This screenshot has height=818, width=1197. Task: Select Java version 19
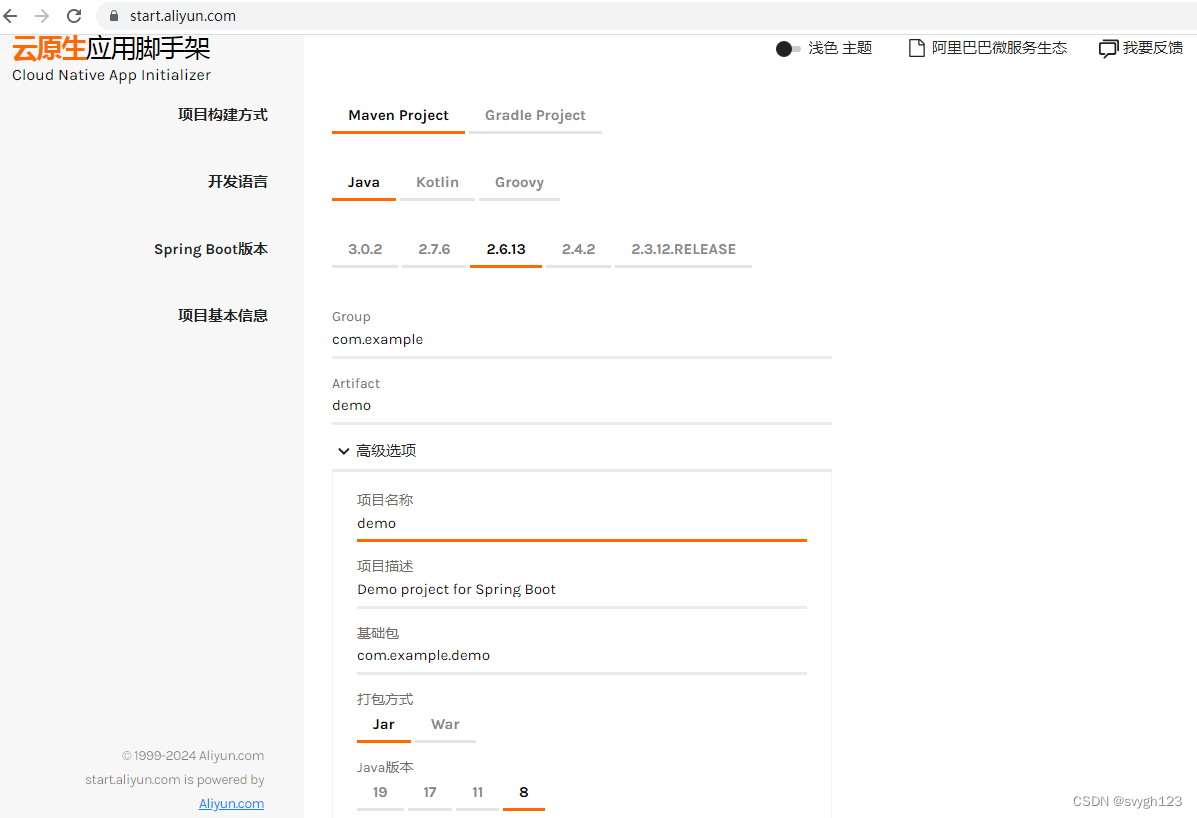pos(380,793)
